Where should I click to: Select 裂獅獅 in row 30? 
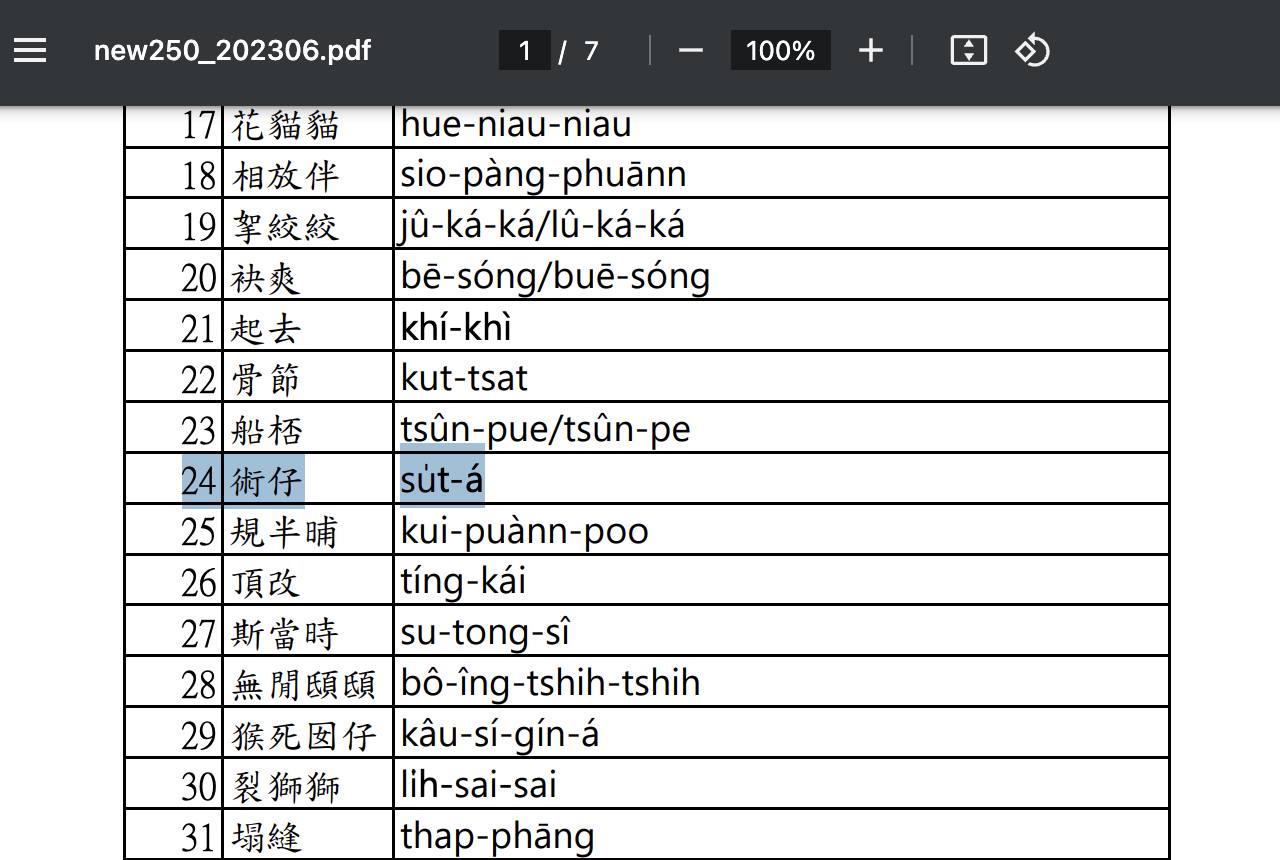(286, 787)
